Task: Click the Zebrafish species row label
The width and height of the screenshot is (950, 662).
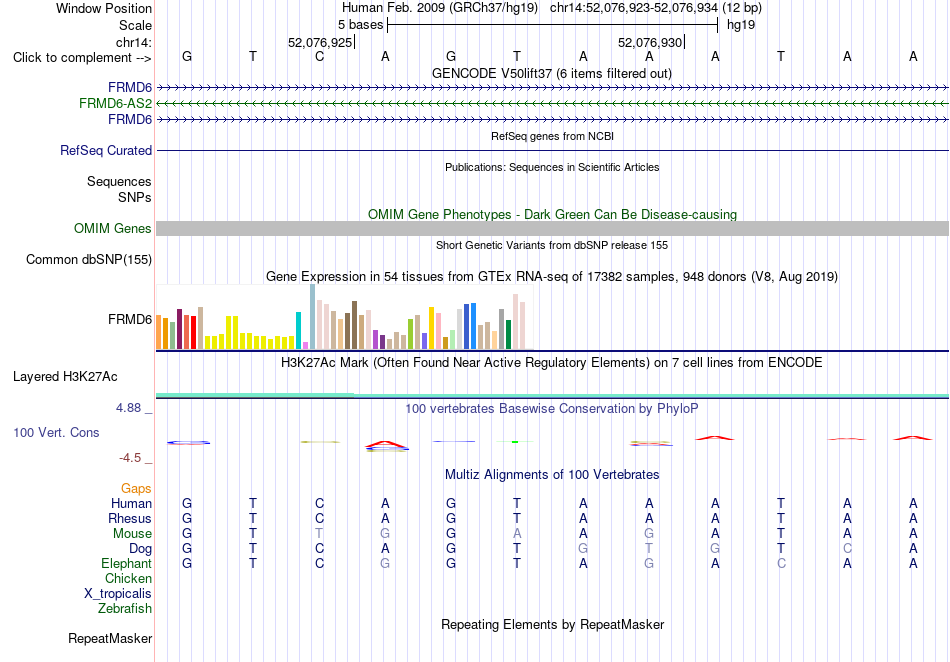Action: click(125, 608)
